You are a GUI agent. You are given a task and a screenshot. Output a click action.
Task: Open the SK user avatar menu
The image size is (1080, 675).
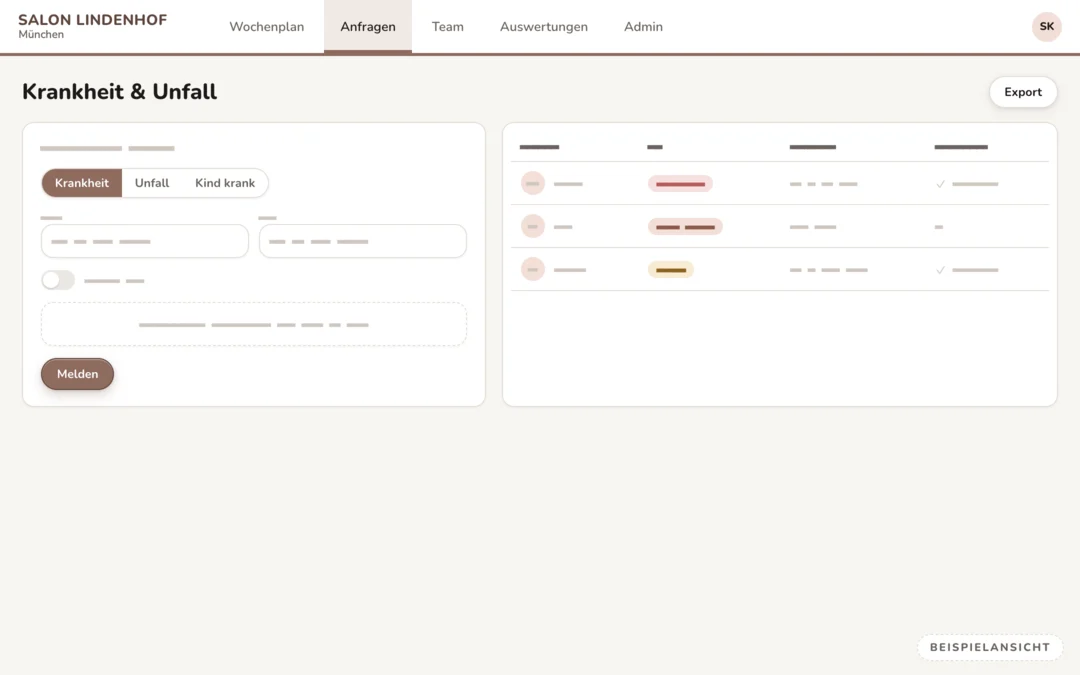point(1046,27)
